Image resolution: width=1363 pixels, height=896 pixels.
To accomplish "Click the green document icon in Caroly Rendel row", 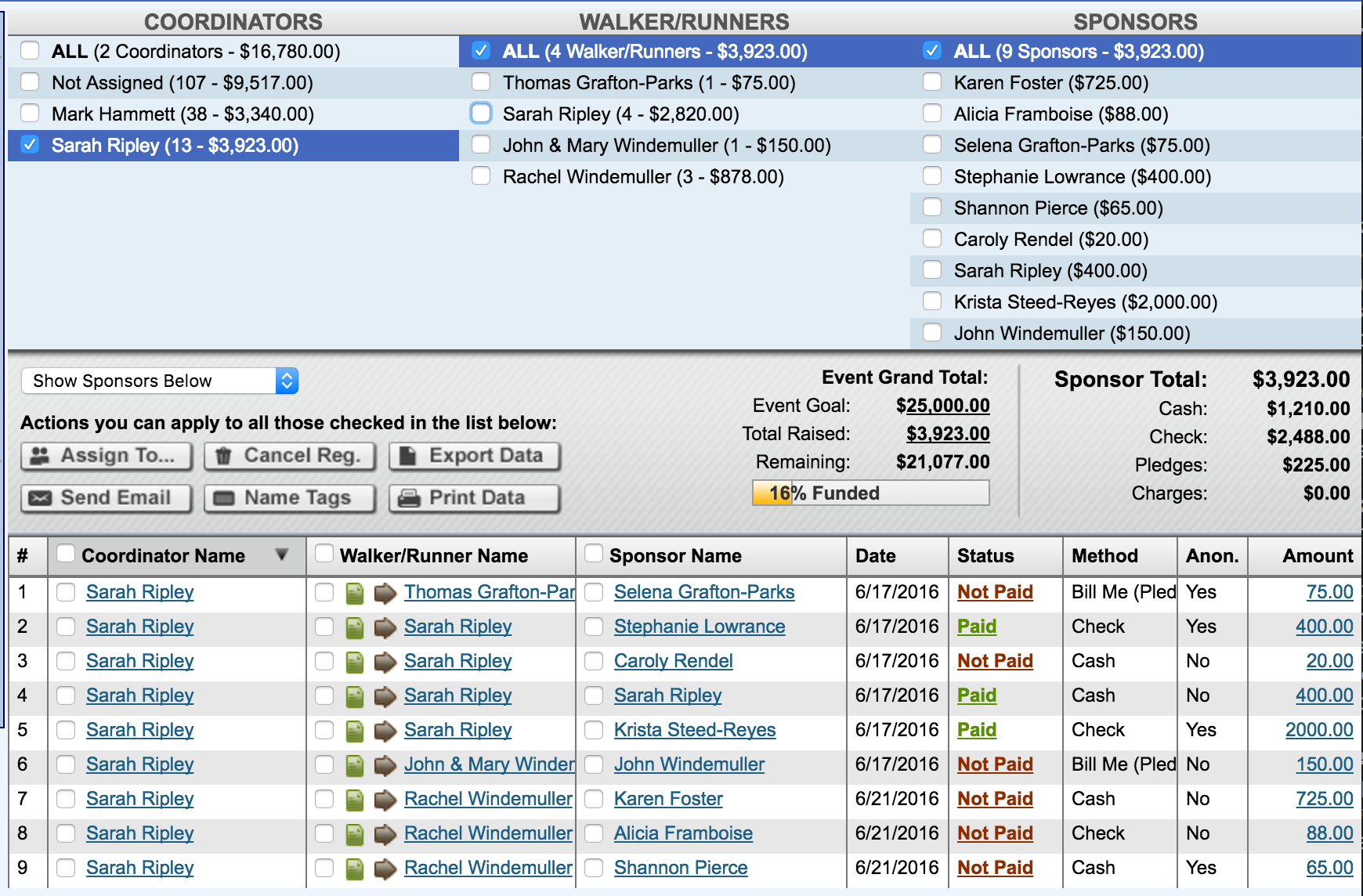I will click(355, 663).
